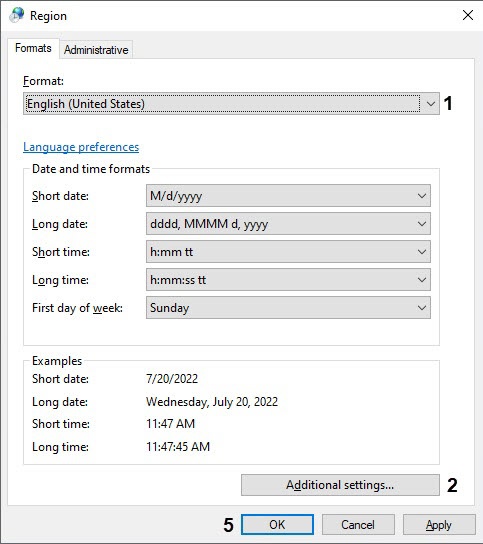Open the Short time format dropdown
Screen dimensions: 483x544
(x=288, y=252)
